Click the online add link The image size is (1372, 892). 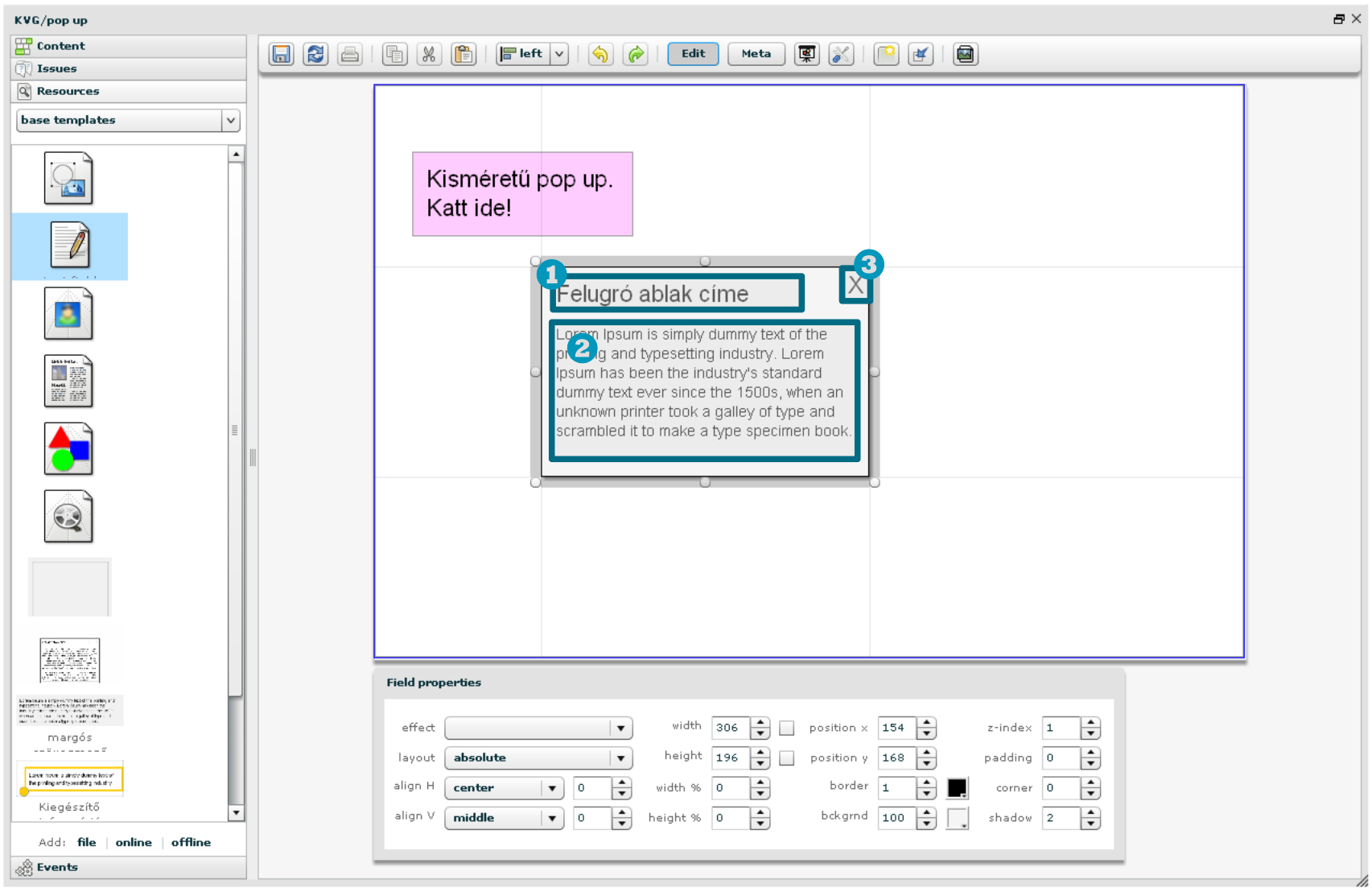point(134,842)
